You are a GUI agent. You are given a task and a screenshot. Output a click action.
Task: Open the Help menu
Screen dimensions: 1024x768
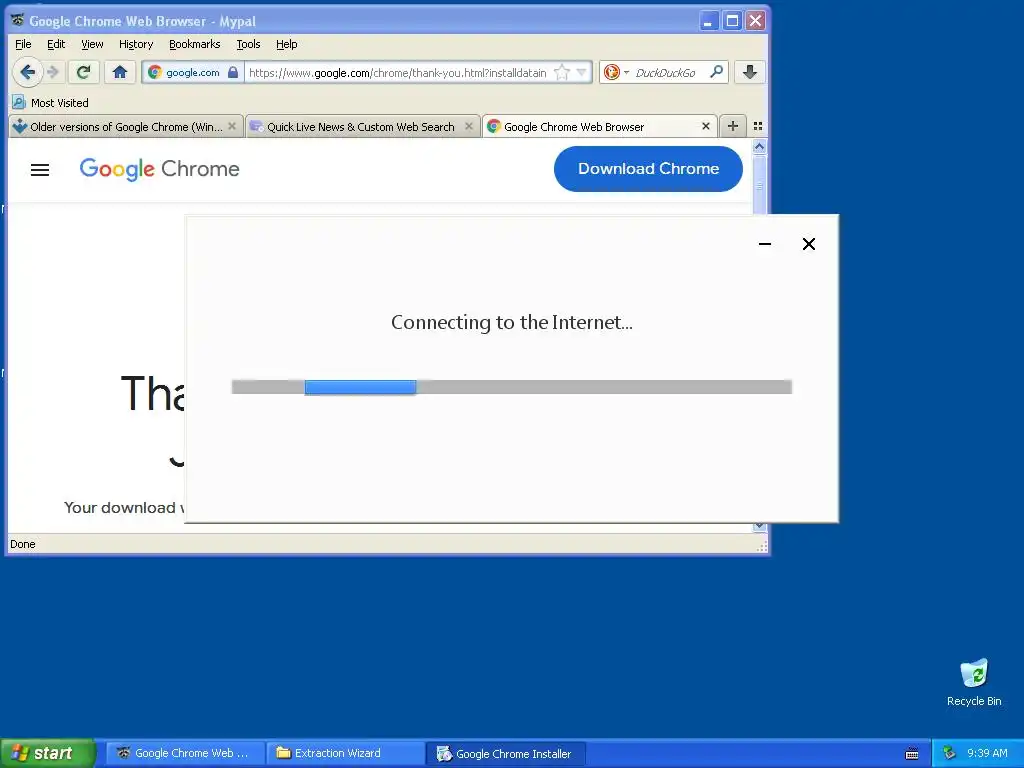[x=287, y=44]
